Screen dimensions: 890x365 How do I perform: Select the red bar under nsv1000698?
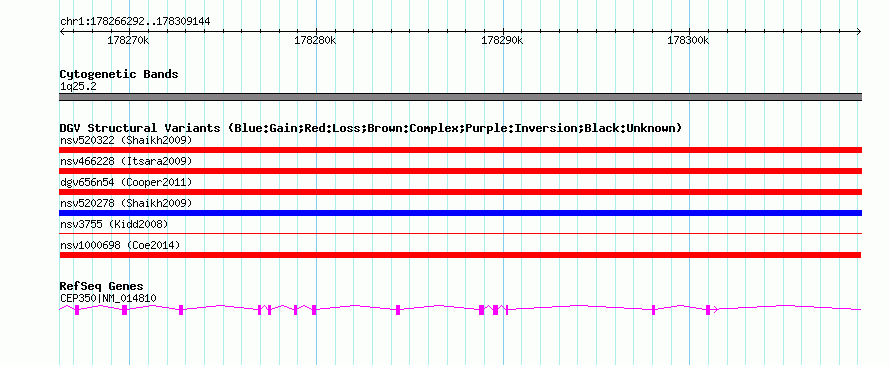[x=460, y=255]
